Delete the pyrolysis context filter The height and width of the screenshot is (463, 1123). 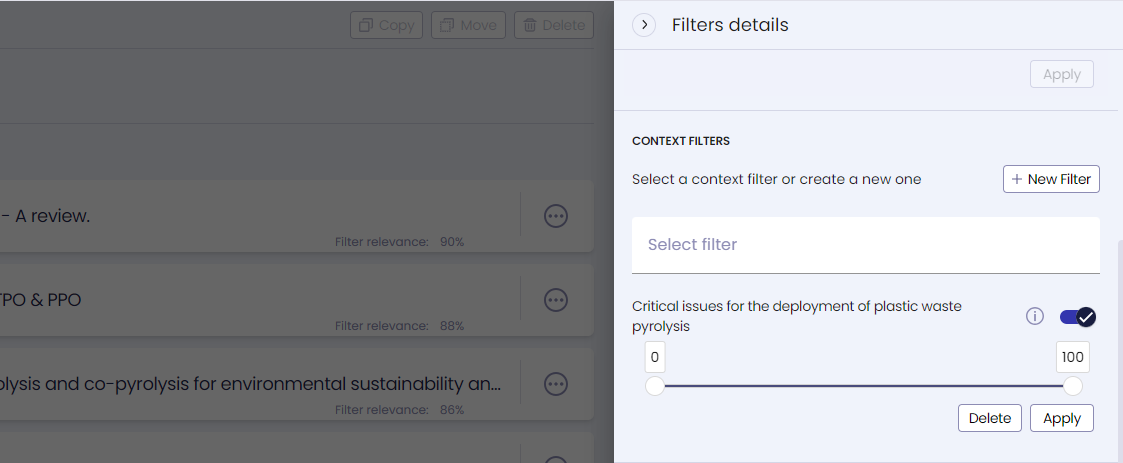[990, 418]
